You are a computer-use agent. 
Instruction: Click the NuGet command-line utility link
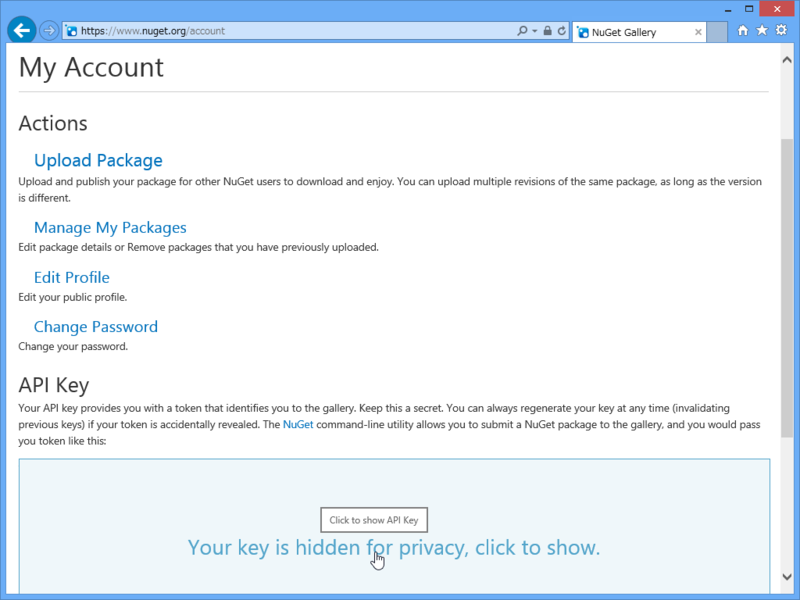coord(297,423)
